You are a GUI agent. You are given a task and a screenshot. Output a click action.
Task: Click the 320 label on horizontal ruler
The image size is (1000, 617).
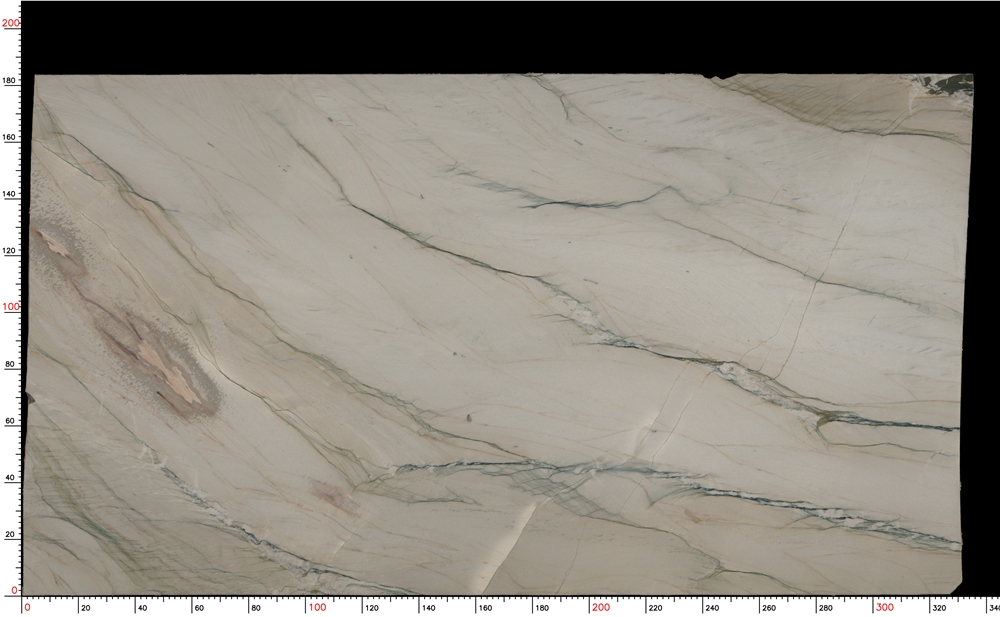(x=939, y=608)
